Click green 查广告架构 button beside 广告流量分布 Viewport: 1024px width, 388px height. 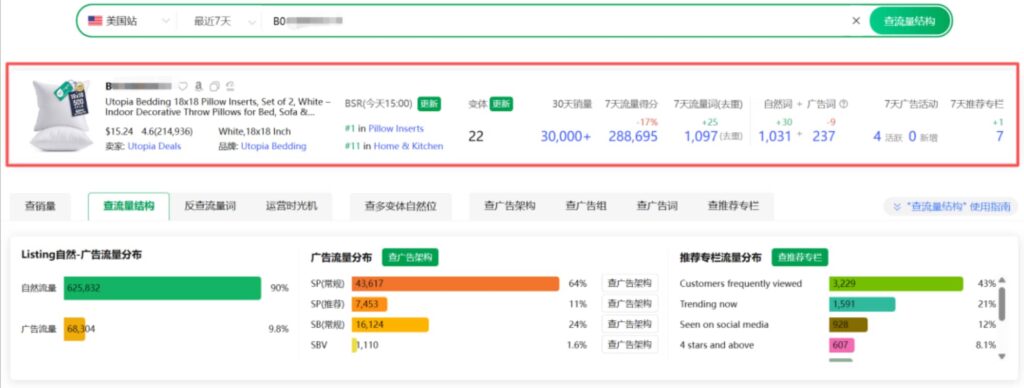410,257
